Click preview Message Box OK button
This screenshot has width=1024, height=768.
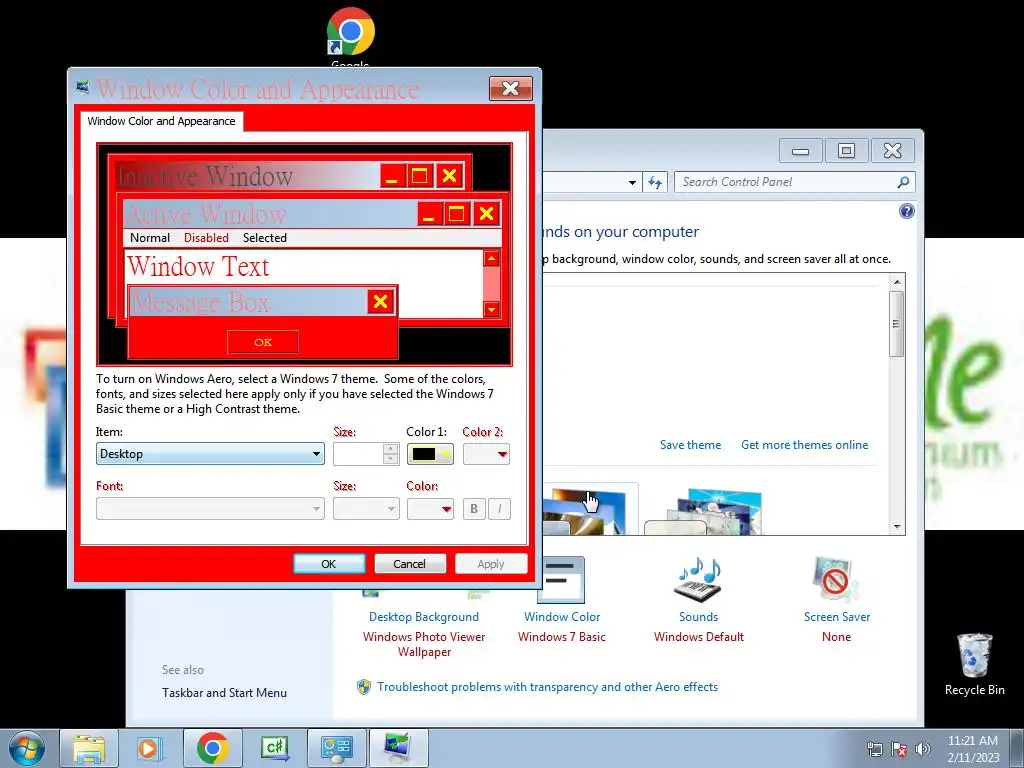[263, 342]
